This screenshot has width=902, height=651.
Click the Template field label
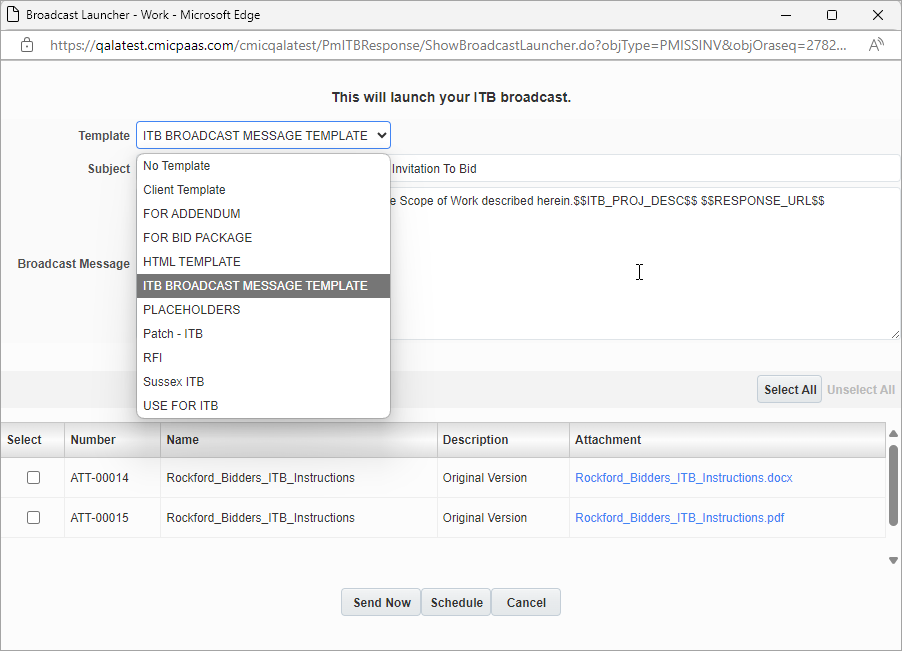pyautogui.click(x=104, y=135)
